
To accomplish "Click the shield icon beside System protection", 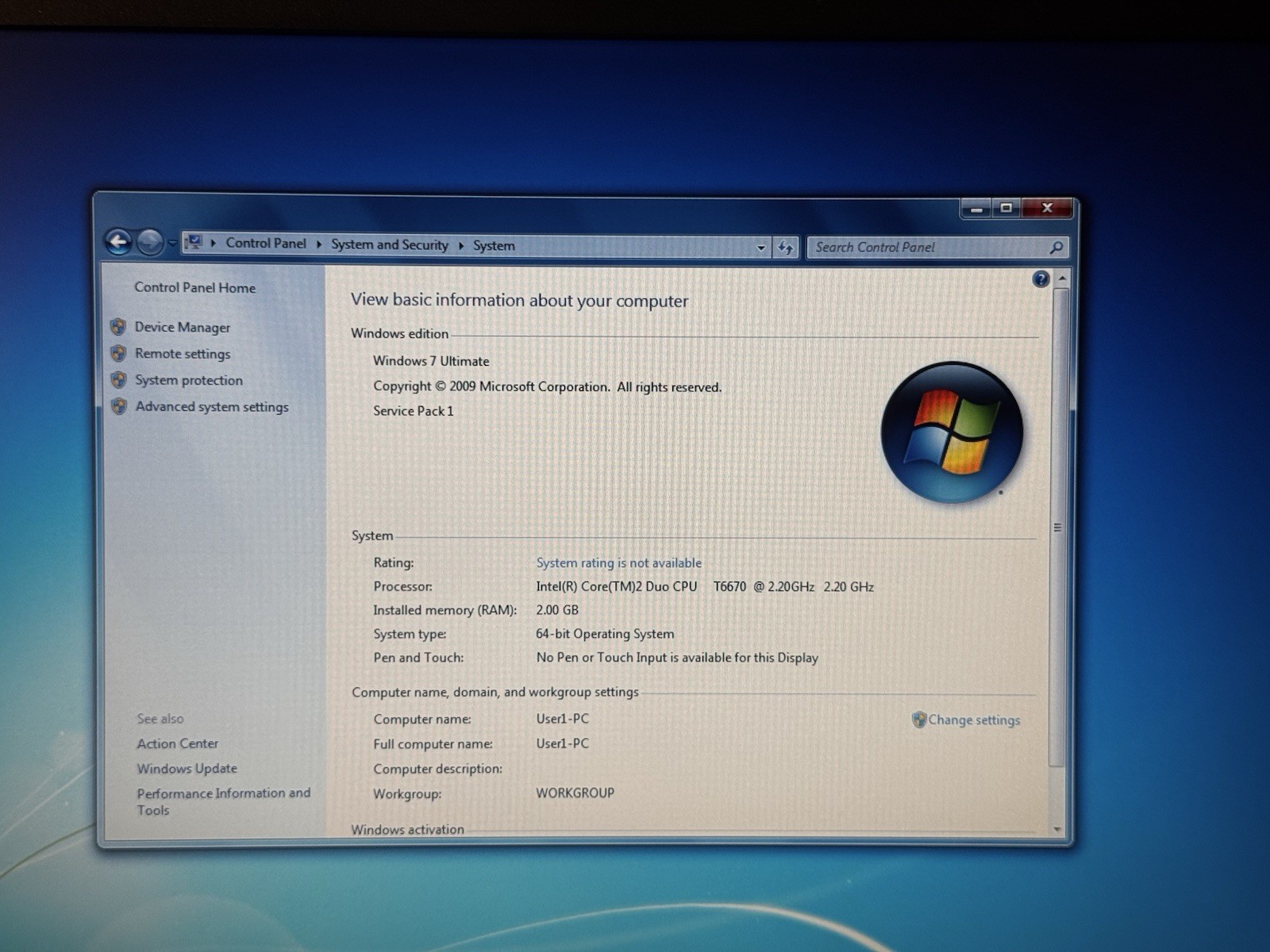I will (118, 379).
